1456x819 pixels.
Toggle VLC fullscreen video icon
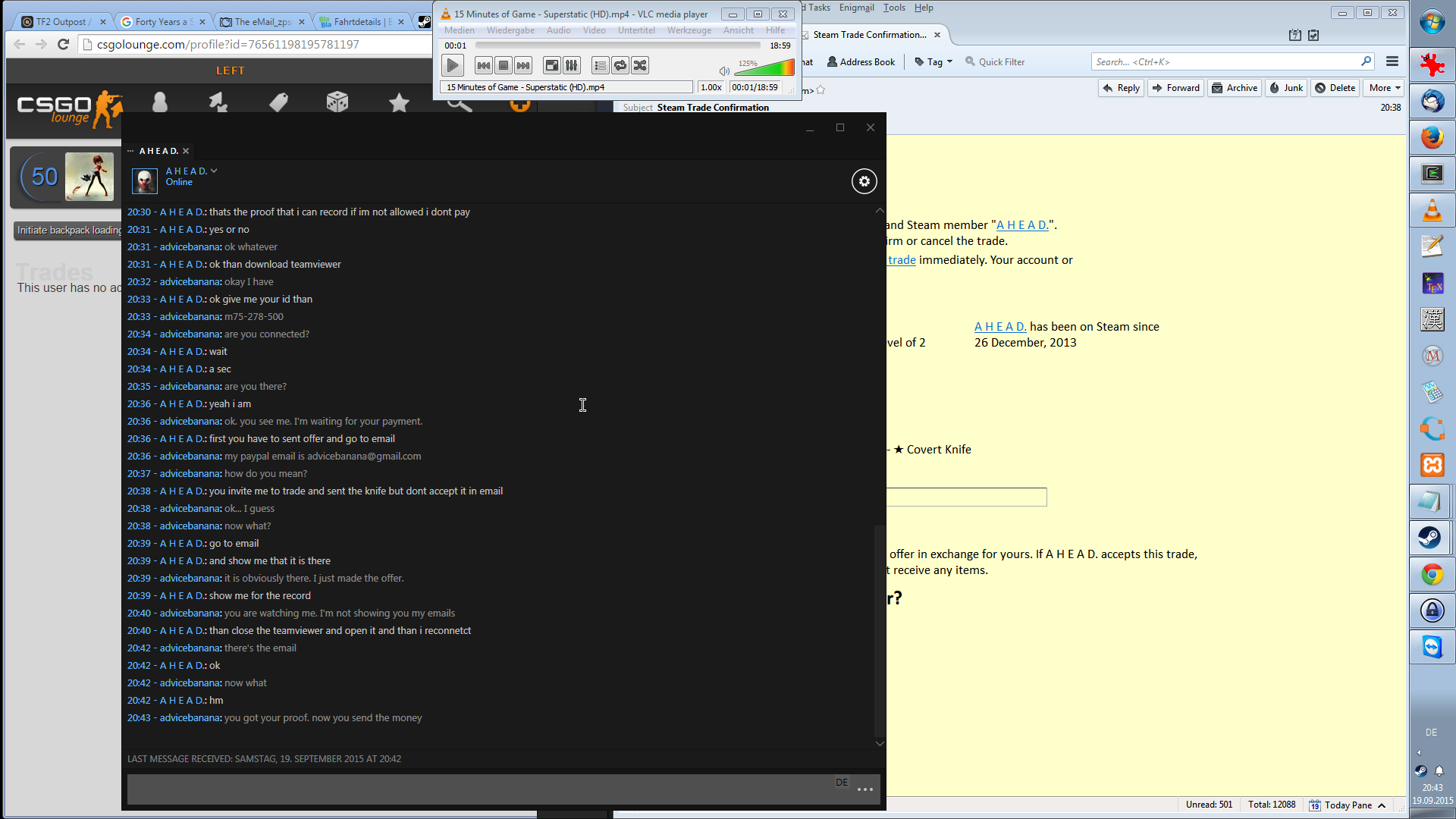coord(552,66)
